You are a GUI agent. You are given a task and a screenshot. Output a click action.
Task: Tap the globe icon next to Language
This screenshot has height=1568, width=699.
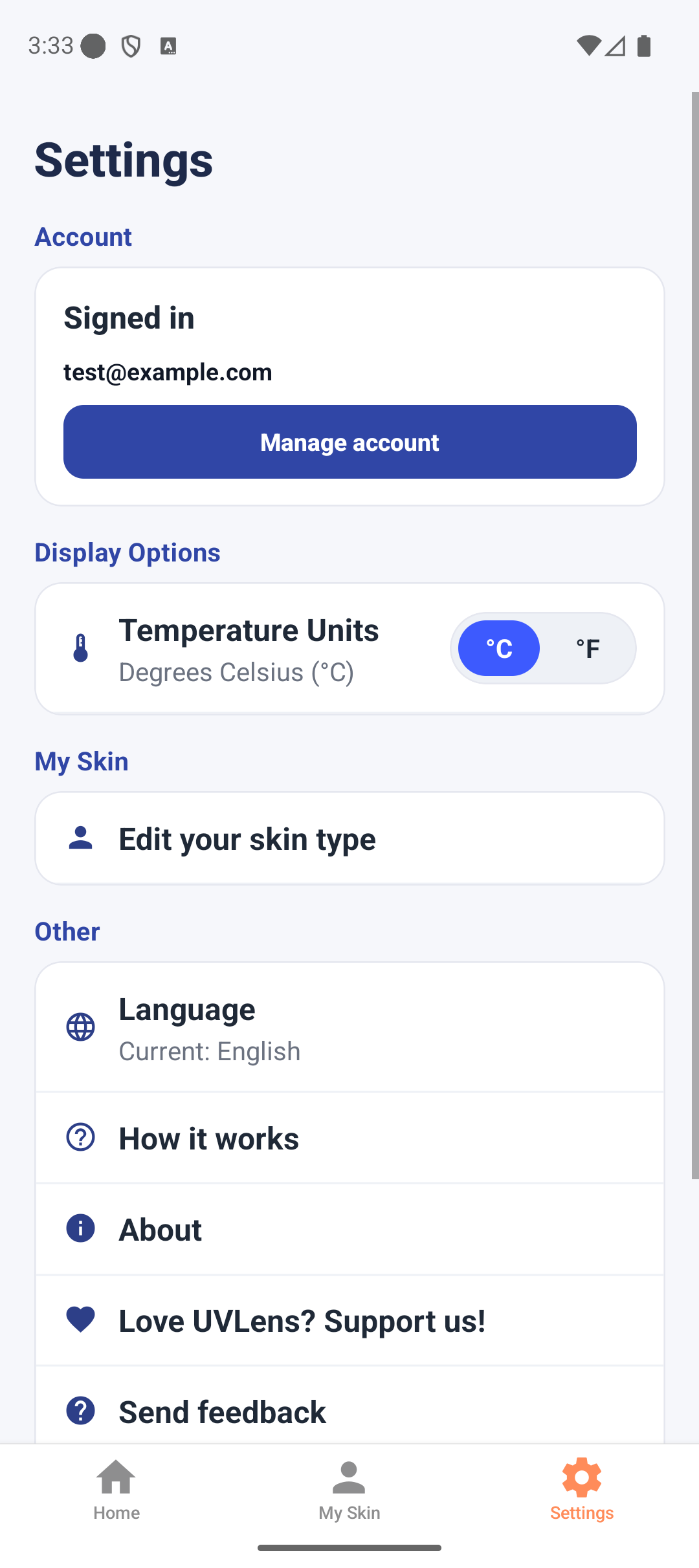click(80, 1027)
